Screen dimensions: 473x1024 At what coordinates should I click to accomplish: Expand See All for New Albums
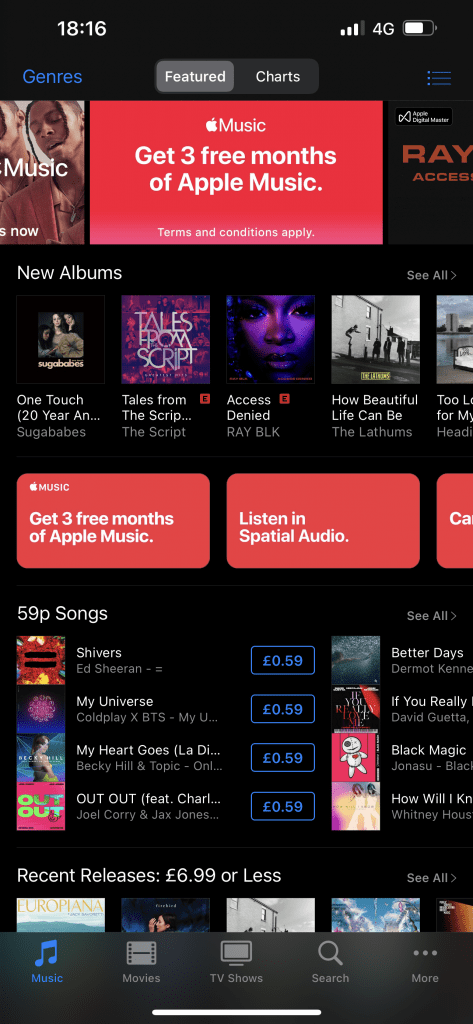431,275
